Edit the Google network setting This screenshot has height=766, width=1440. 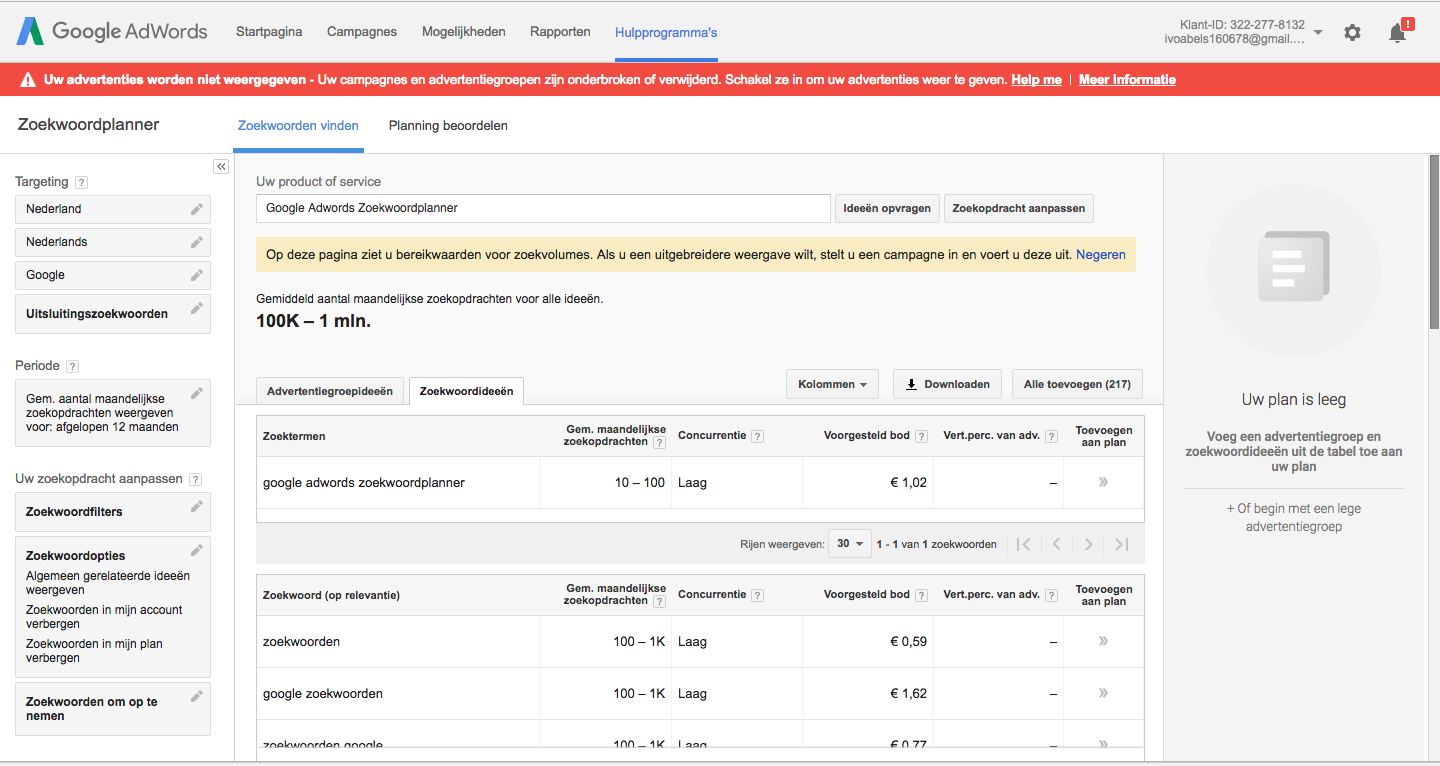(196, 275)
